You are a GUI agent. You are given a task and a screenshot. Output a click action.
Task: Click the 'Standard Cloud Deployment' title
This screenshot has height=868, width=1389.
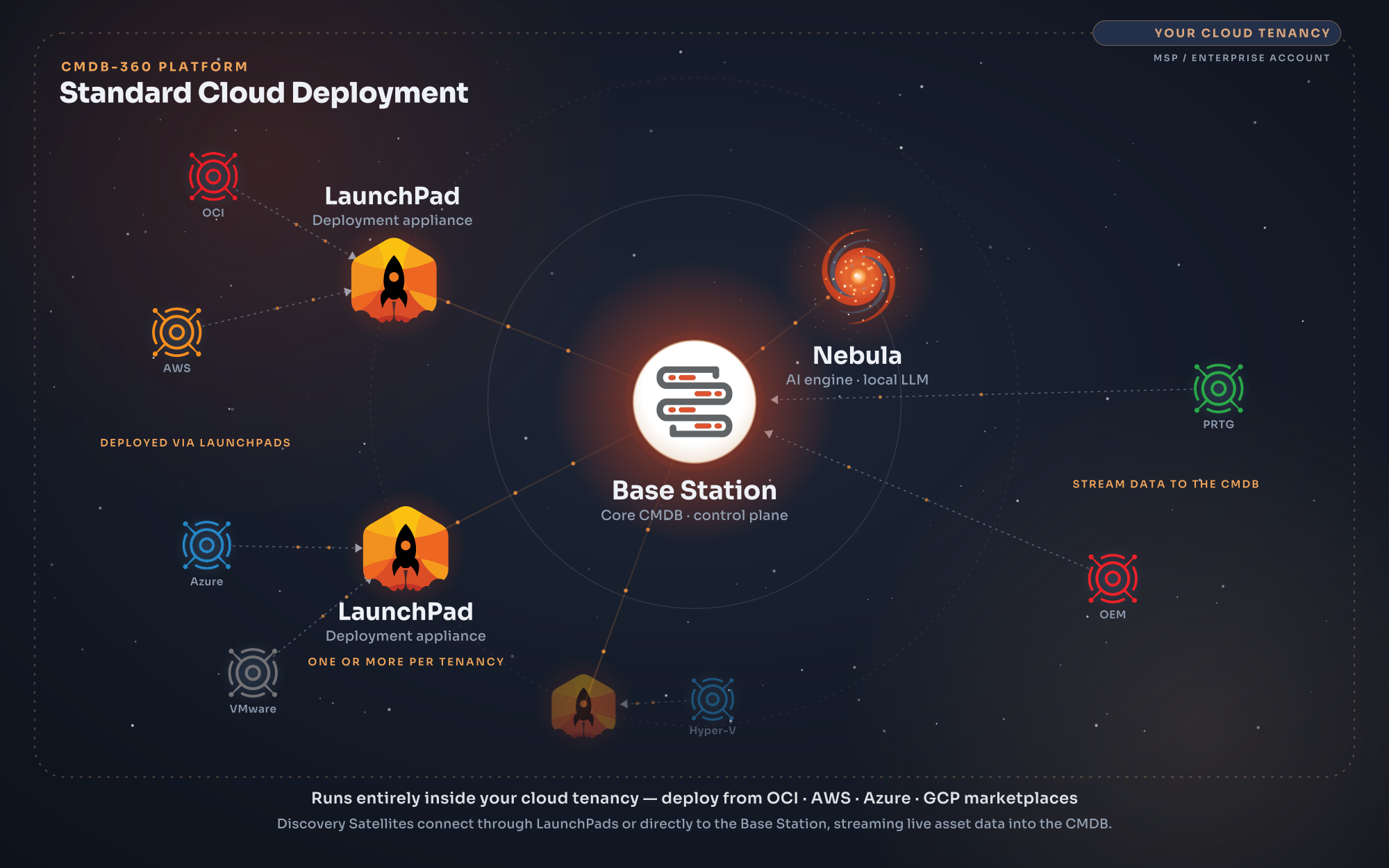pyautogui.click(x=264, y=92)
